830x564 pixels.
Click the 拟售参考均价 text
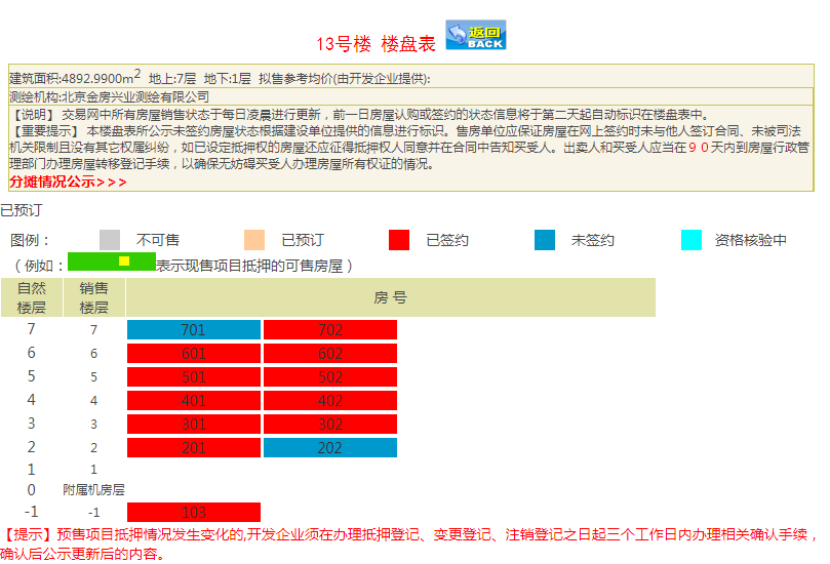(x=344, y=79)
